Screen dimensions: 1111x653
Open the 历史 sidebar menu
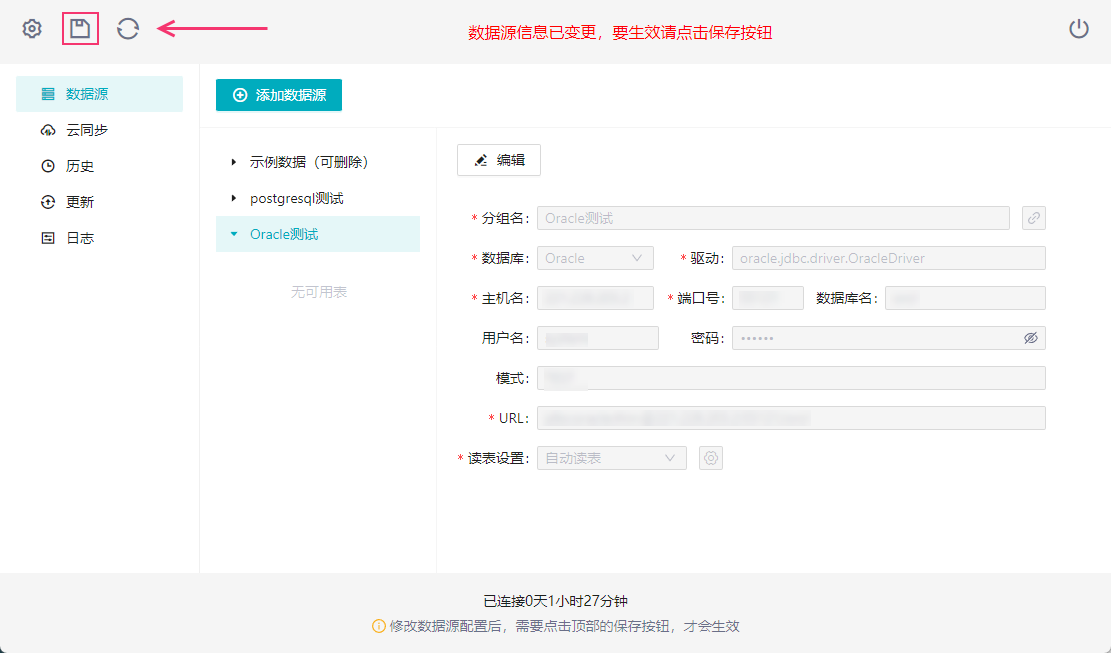pyautogui.click(x=99, y=166)
